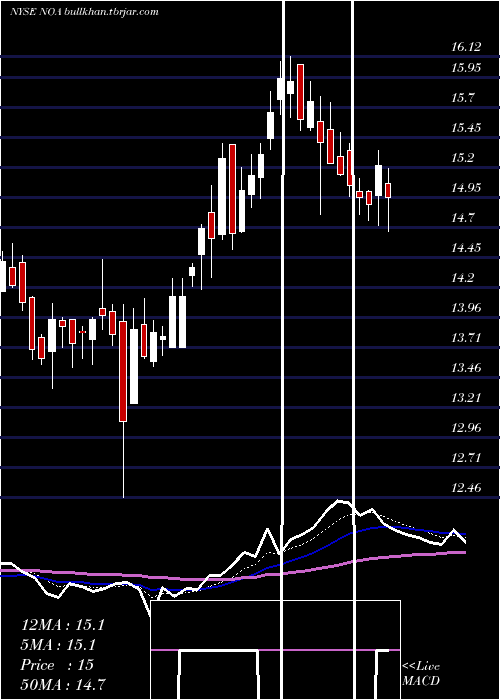The width and height of the screenshot is (500, 700).
Task: Click the 15.7 price axis label
Action: click(x=462, y=98)
